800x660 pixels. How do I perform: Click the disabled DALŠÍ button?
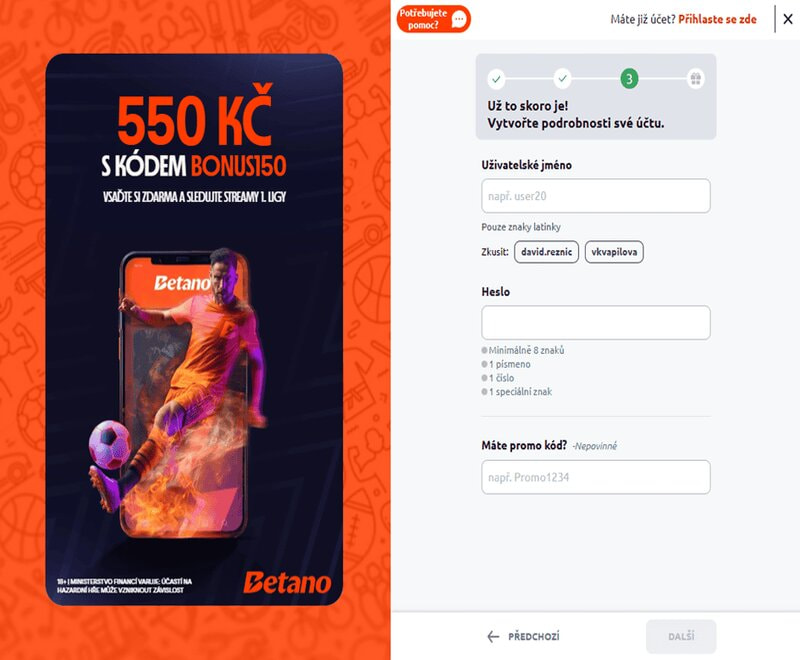(x=681, y=637)
